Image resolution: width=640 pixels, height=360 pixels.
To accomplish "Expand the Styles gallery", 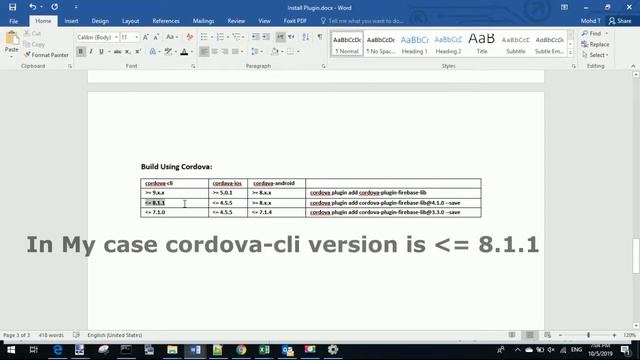I will click(x=571, y=53).
